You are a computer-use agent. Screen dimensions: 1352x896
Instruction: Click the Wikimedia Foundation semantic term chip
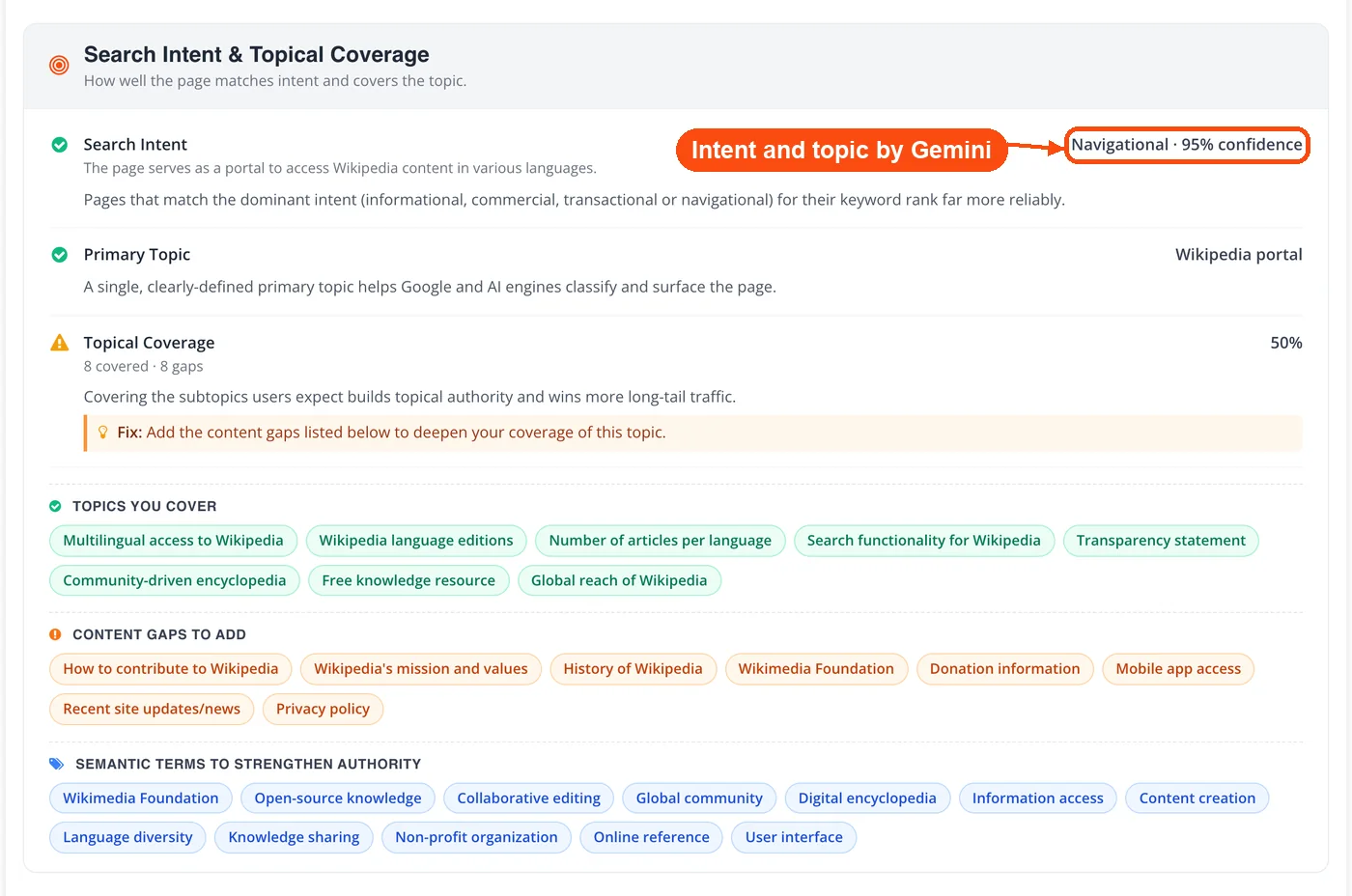[141, 798]
